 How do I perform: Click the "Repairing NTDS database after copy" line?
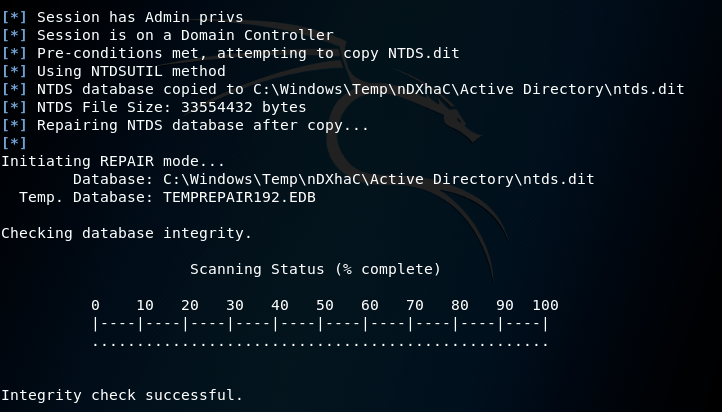point(203,125)
